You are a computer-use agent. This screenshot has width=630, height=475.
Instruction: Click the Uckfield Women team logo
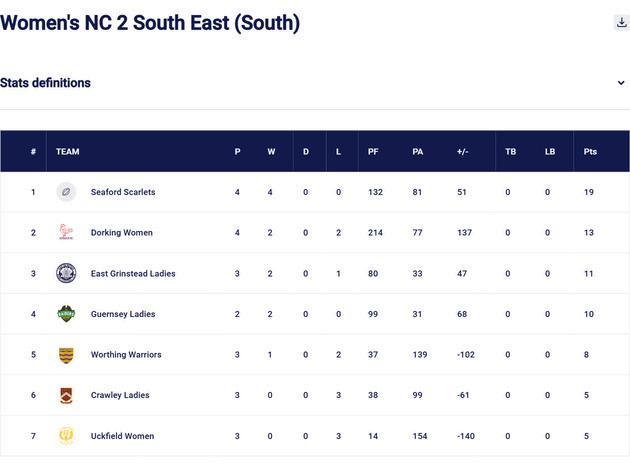click(x=66, y=436)
